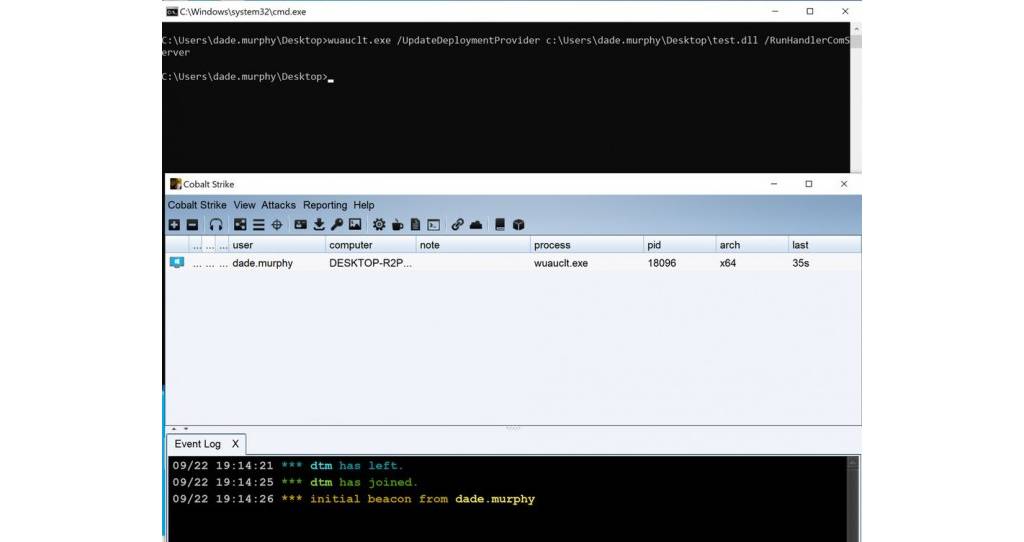View screenshots with the picture icon

[355, 225]
